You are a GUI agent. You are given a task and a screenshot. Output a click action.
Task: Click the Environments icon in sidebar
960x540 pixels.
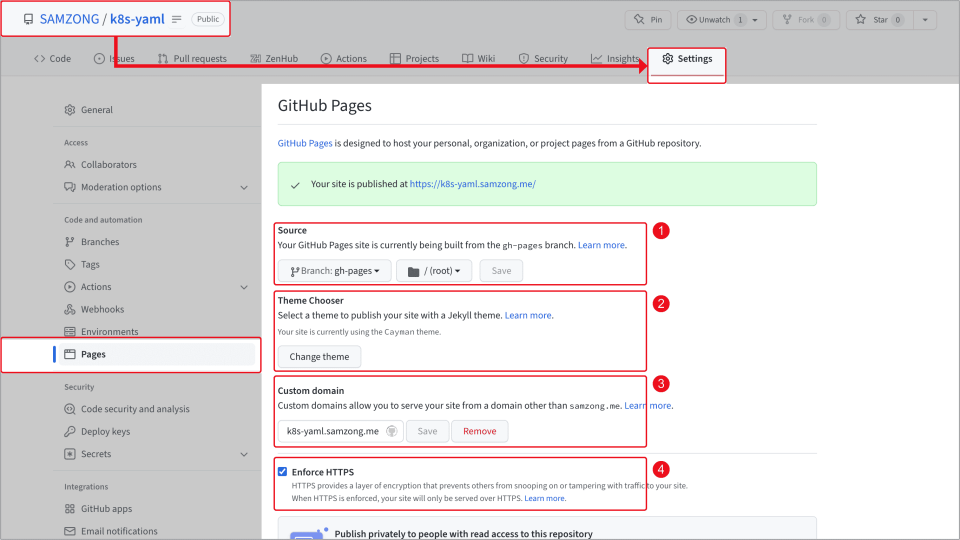click(70, 332)
